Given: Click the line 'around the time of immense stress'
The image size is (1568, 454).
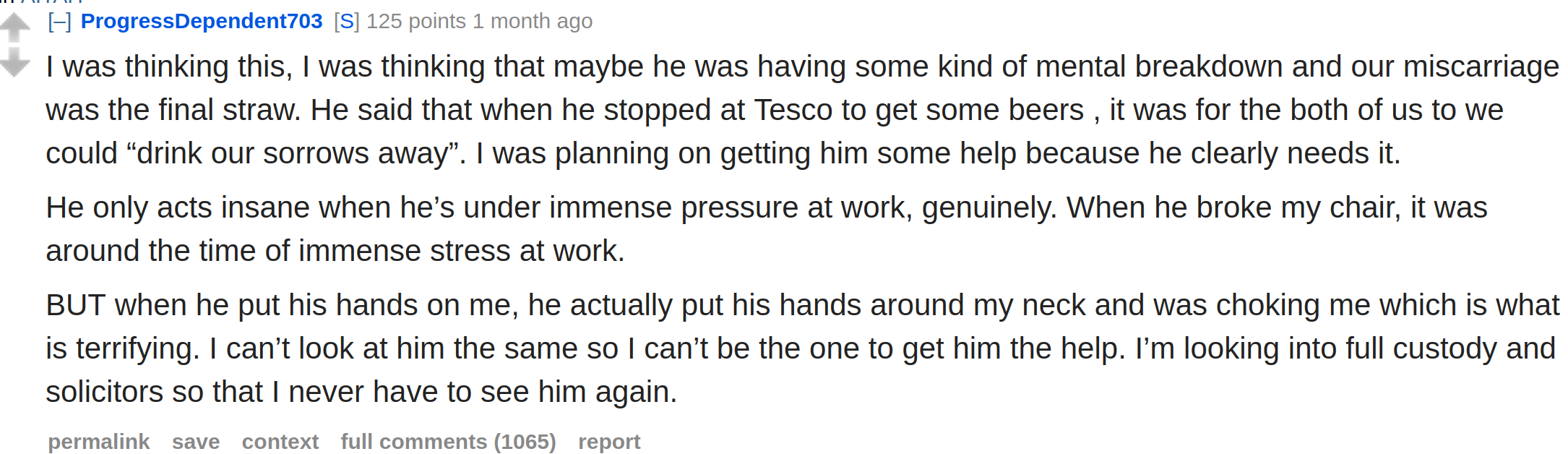Looking at the screenshot, I should [335, 251].
